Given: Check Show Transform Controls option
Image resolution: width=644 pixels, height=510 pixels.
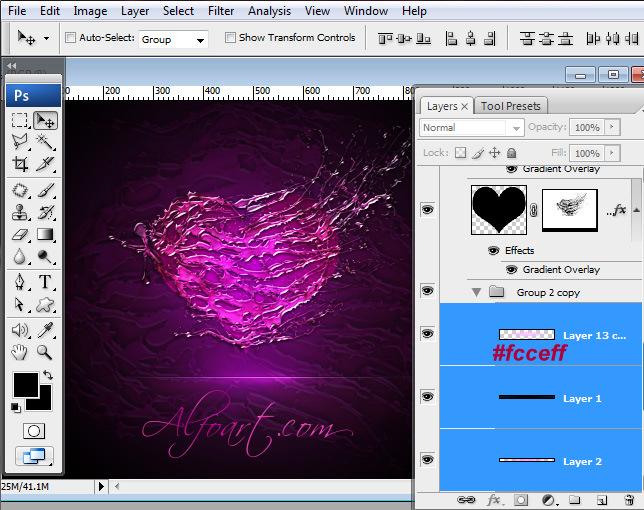Looking at the screenshot, I should 230,38.
